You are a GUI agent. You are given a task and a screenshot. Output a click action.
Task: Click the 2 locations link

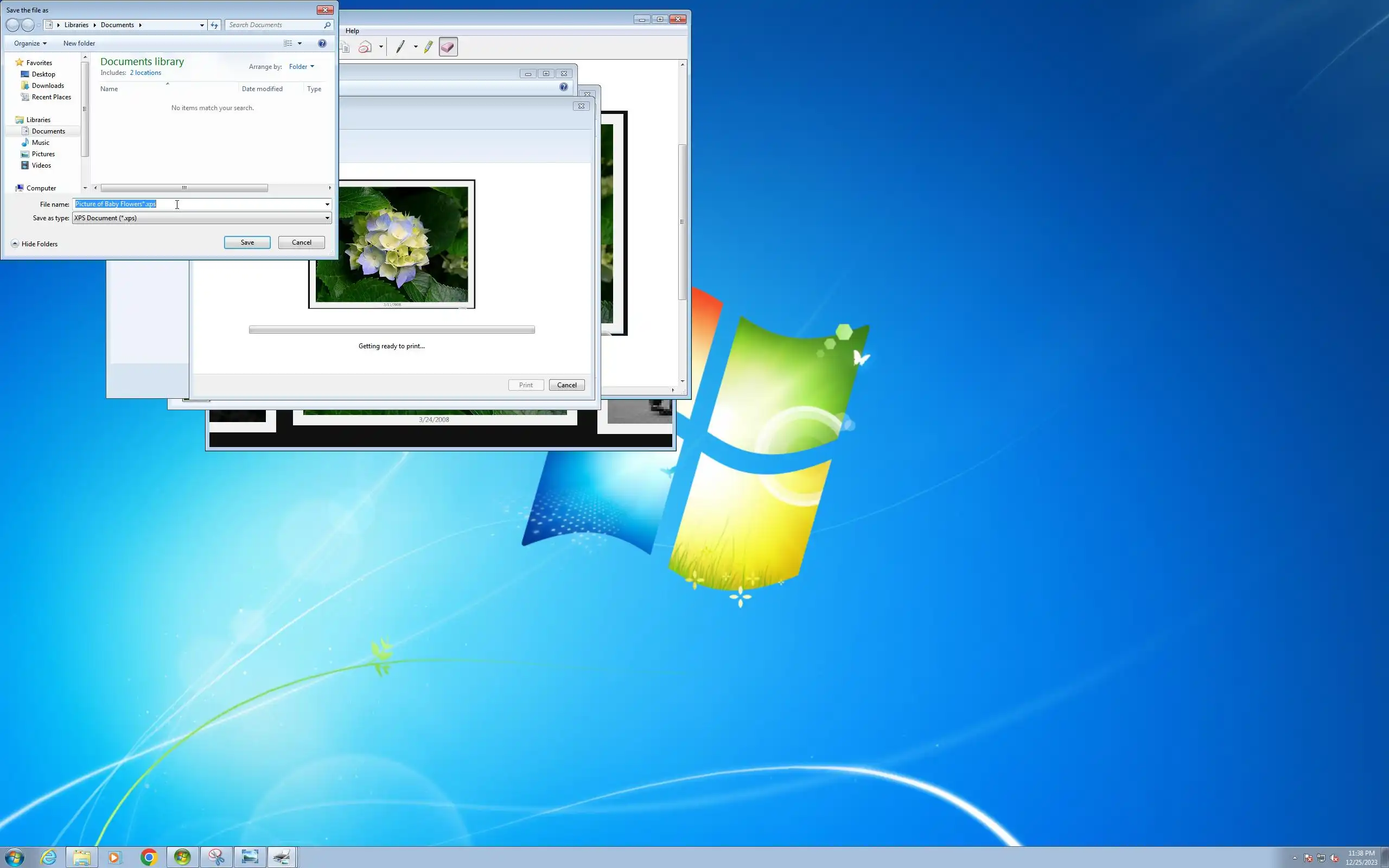click(x=145, y=73)
